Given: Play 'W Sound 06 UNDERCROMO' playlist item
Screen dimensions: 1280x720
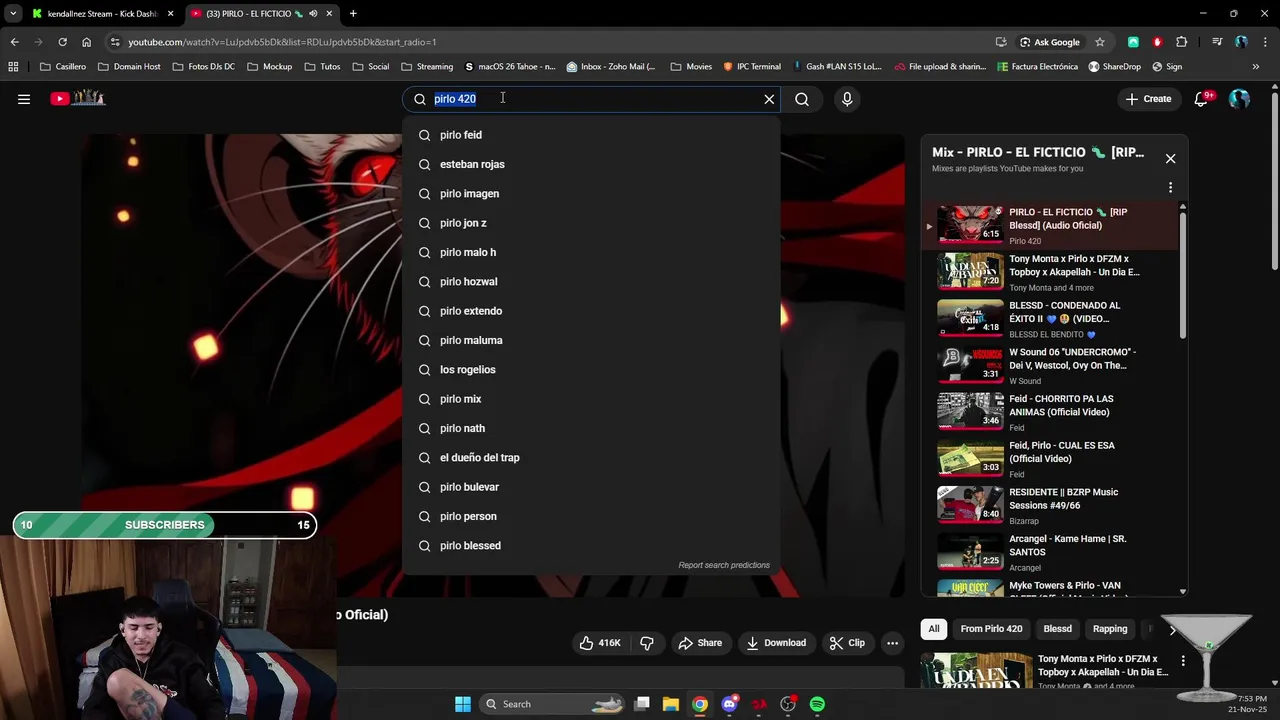Looking at the screenshot, I should coord(1050,365).
